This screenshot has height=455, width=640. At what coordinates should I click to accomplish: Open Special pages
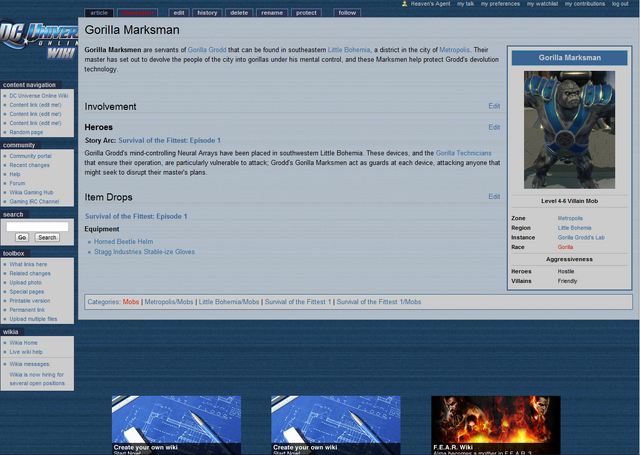point(27,292)
